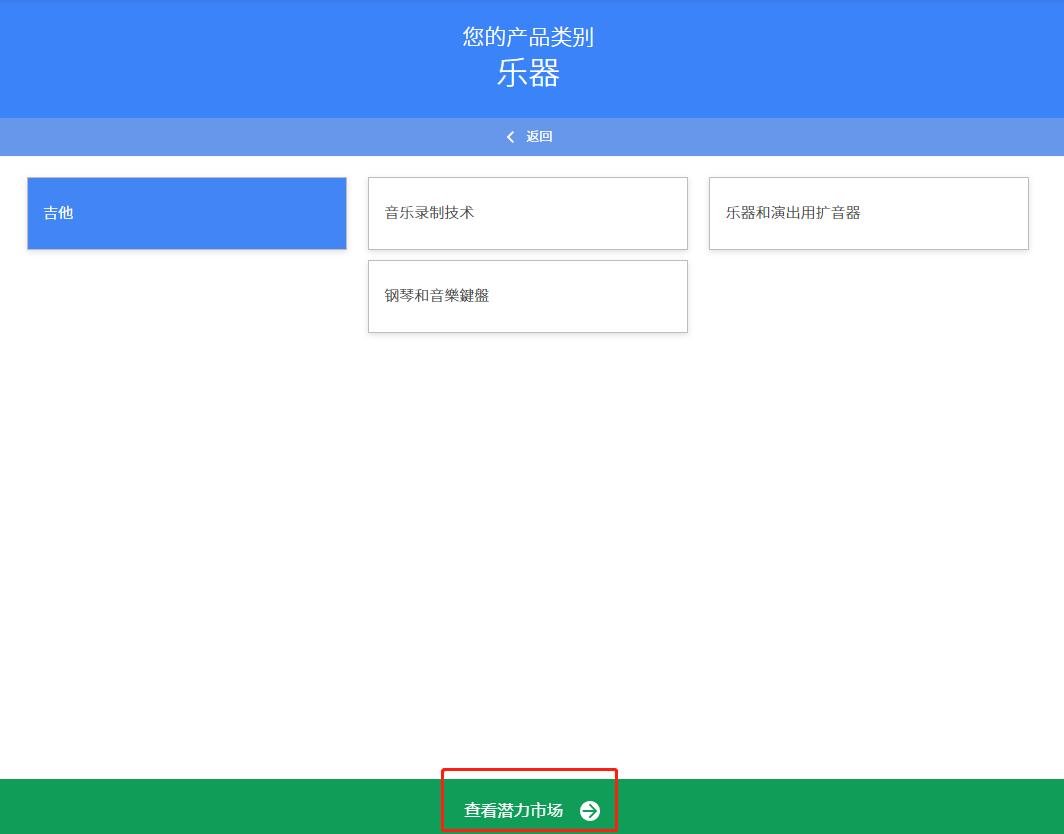Screen dimensions: 1064x834
Task: Click the red-outlined button at bottom
Action: pyautogui.click(x=529, y=801)
